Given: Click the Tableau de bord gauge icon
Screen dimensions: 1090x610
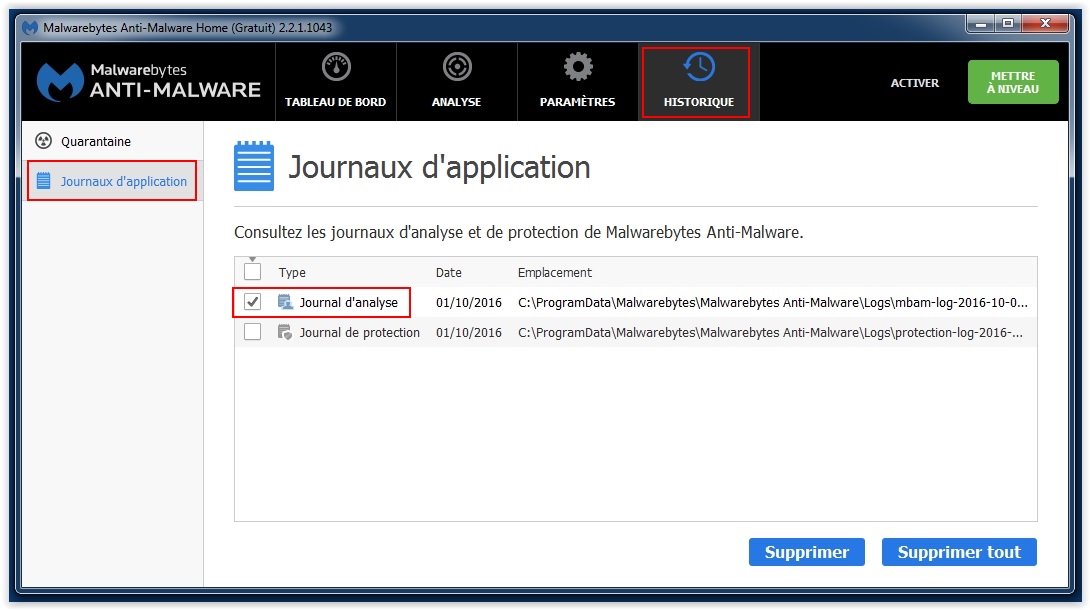Looking at the screenshot, I should 336,67.
